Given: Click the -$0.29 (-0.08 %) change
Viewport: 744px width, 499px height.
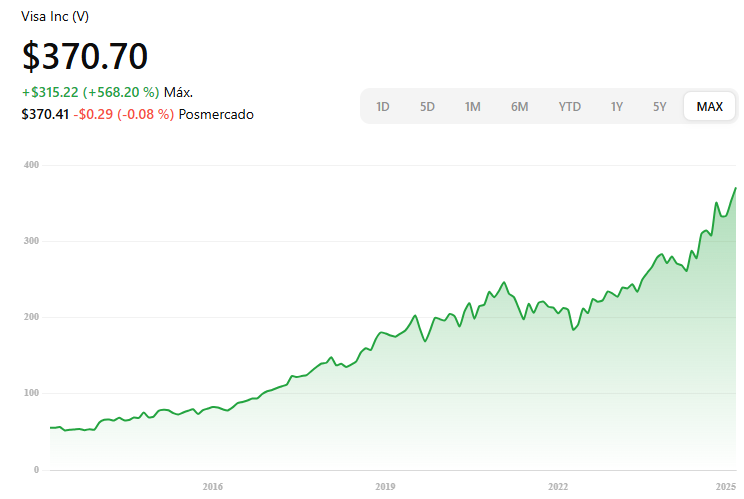Looking at the screenshot, I should 124,114.
